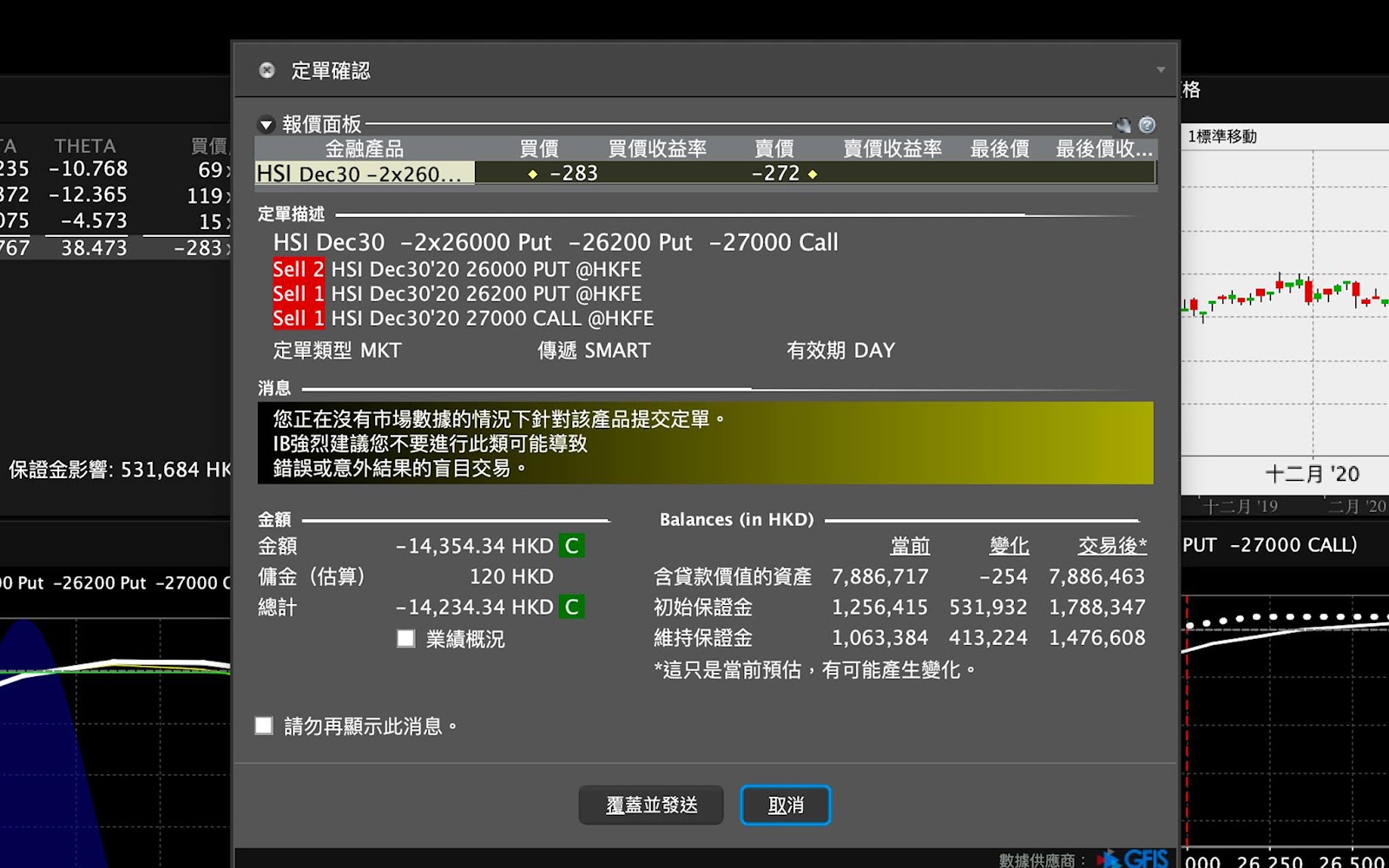Click the 十二月 '20 chart axis label
This screenshot has width=1389, height=868.
tap(1312, 474)
